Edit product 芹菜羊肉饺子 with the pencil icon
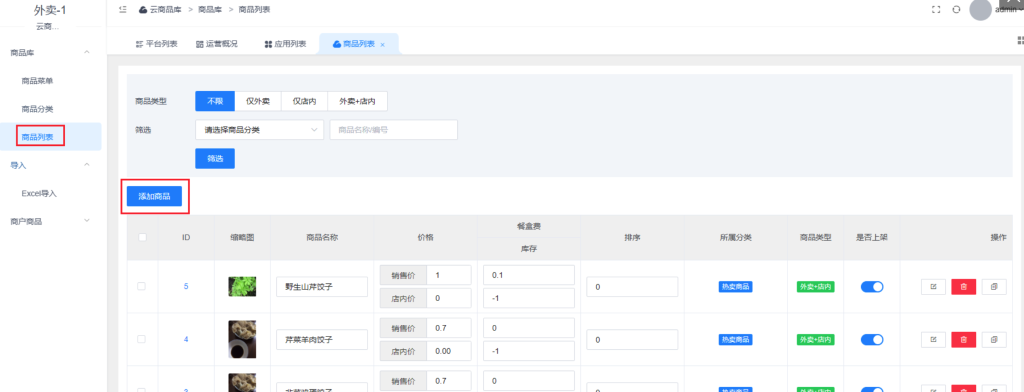The height and width of the screenshot is (392, 1024). tap(933, 340)
